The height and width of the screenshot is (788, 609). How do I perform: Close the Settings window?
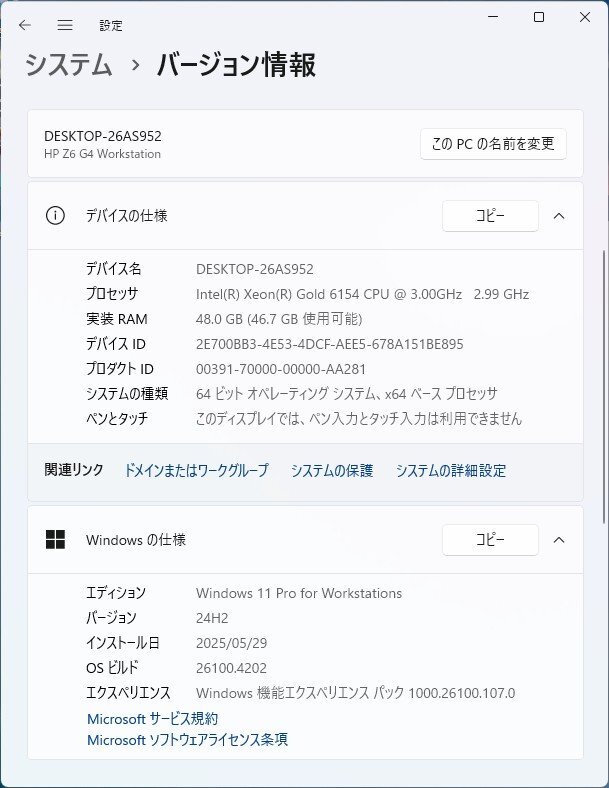(585, 17)
